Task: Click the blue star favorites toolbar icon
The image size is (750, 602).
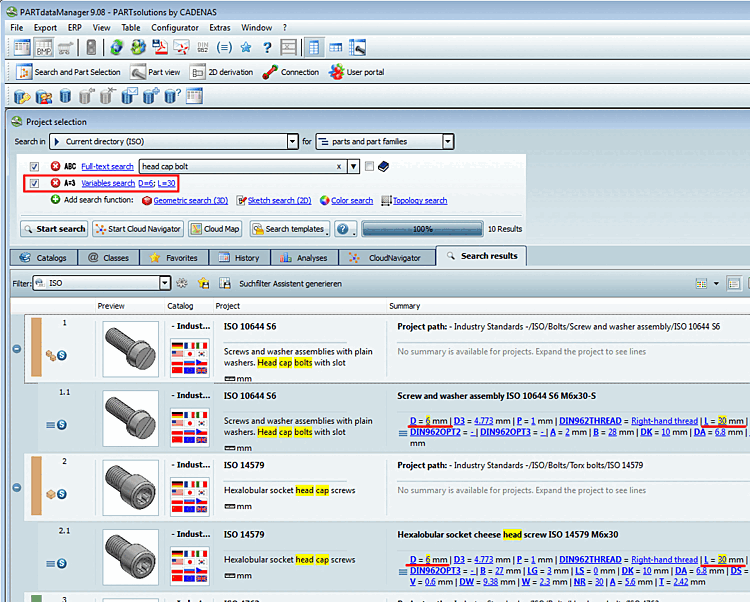Action: pos(245,47)
